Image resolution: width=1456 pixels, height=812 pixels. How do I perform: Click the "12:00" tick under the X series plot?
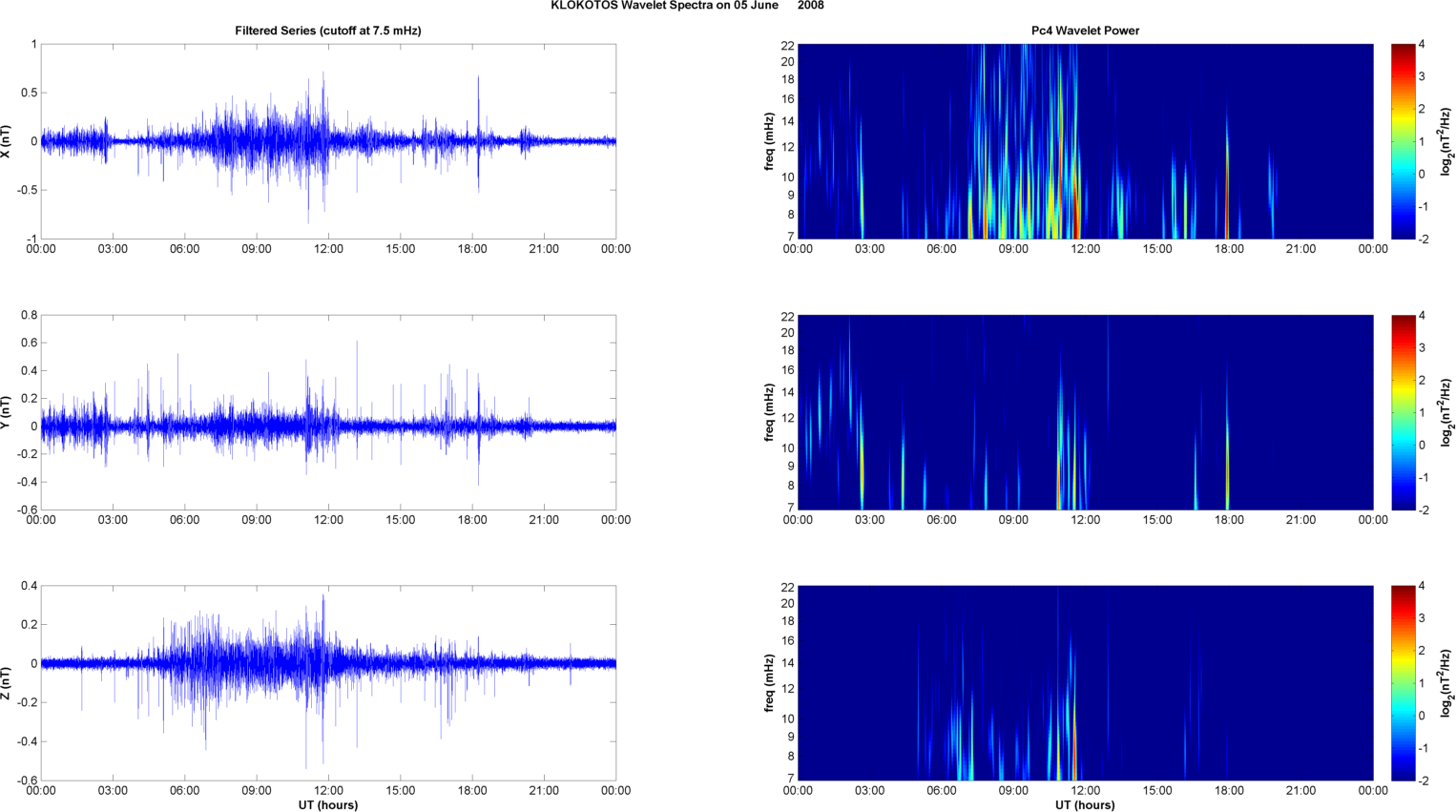[x=328, y=249]
